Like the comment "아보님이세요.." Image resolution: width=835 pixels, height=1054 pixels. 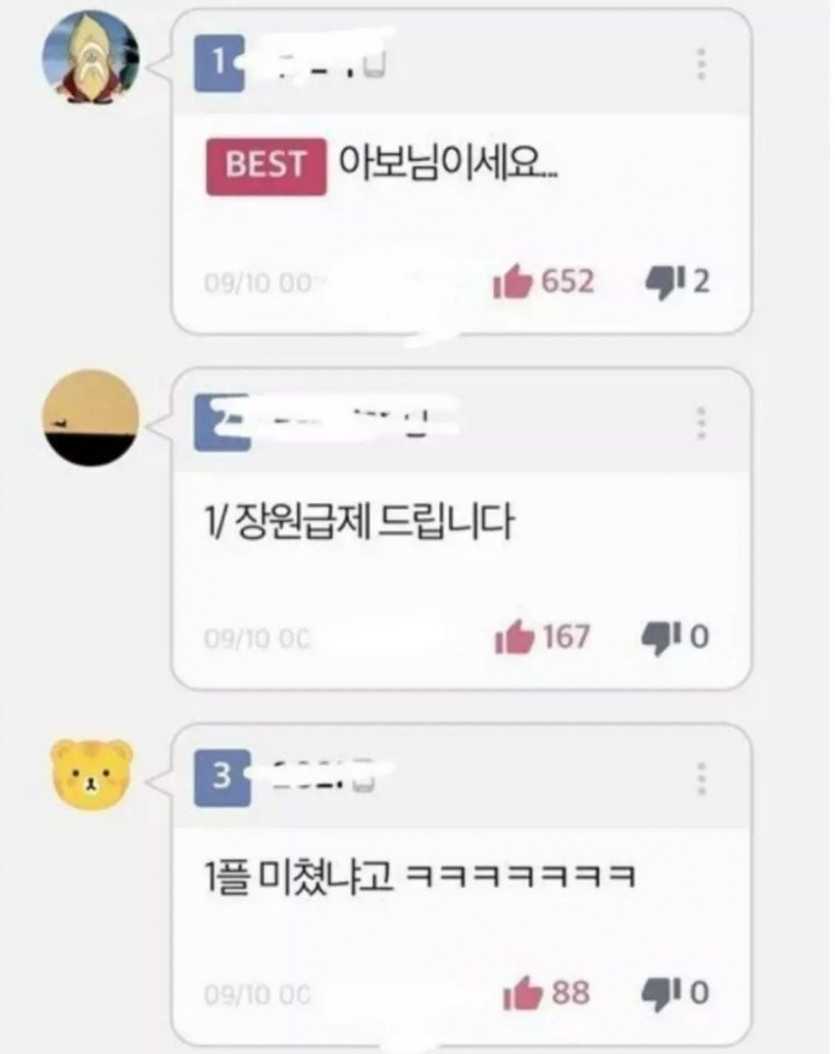click(x=512, y=282)
